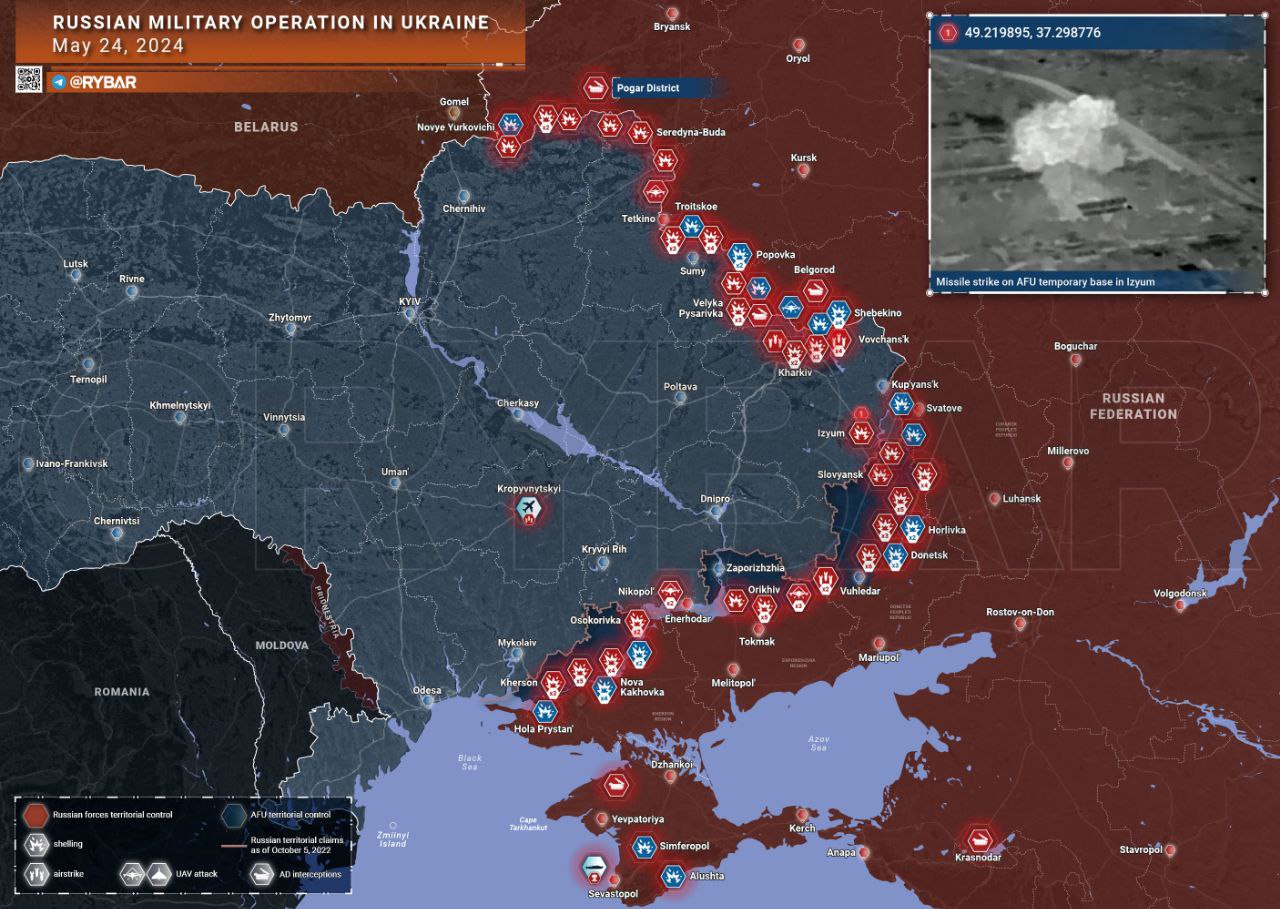
Task: Open the Izyum missile strike thumbnail image
Action: [1097, 160]
